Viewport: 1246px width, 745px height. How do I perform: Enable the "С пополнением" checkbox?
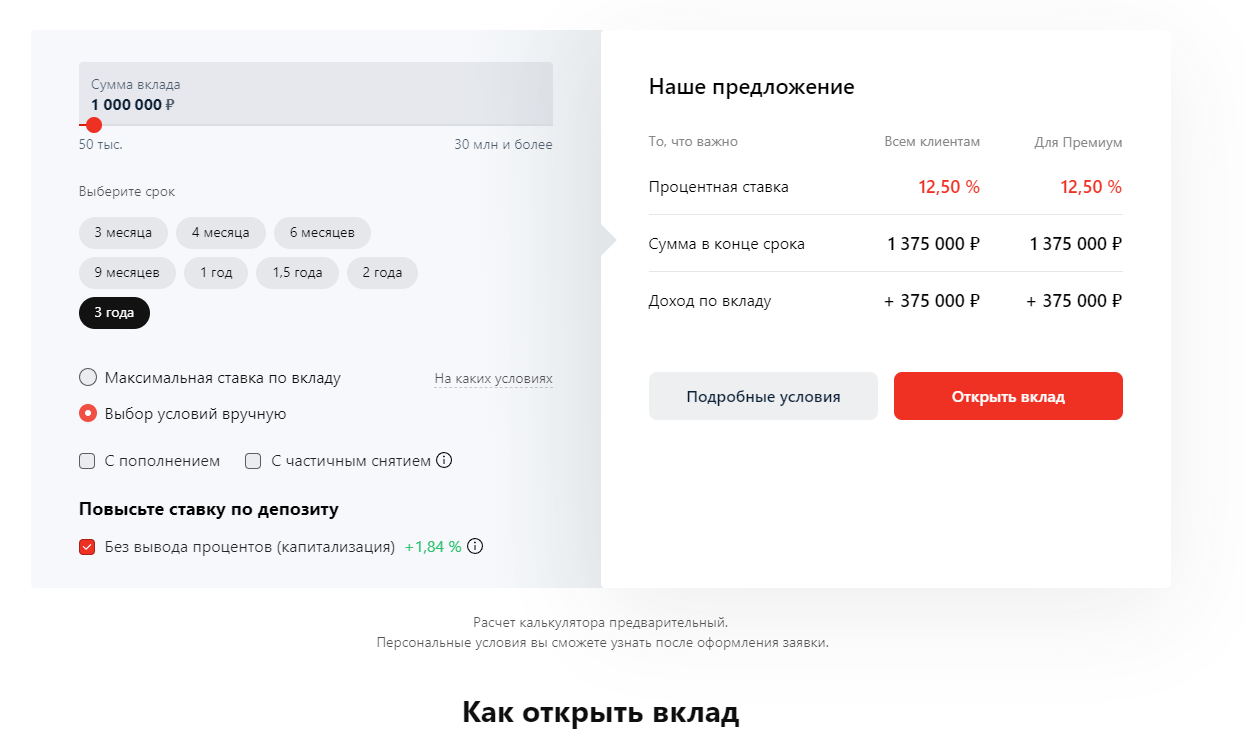click(x=87, y=461)
